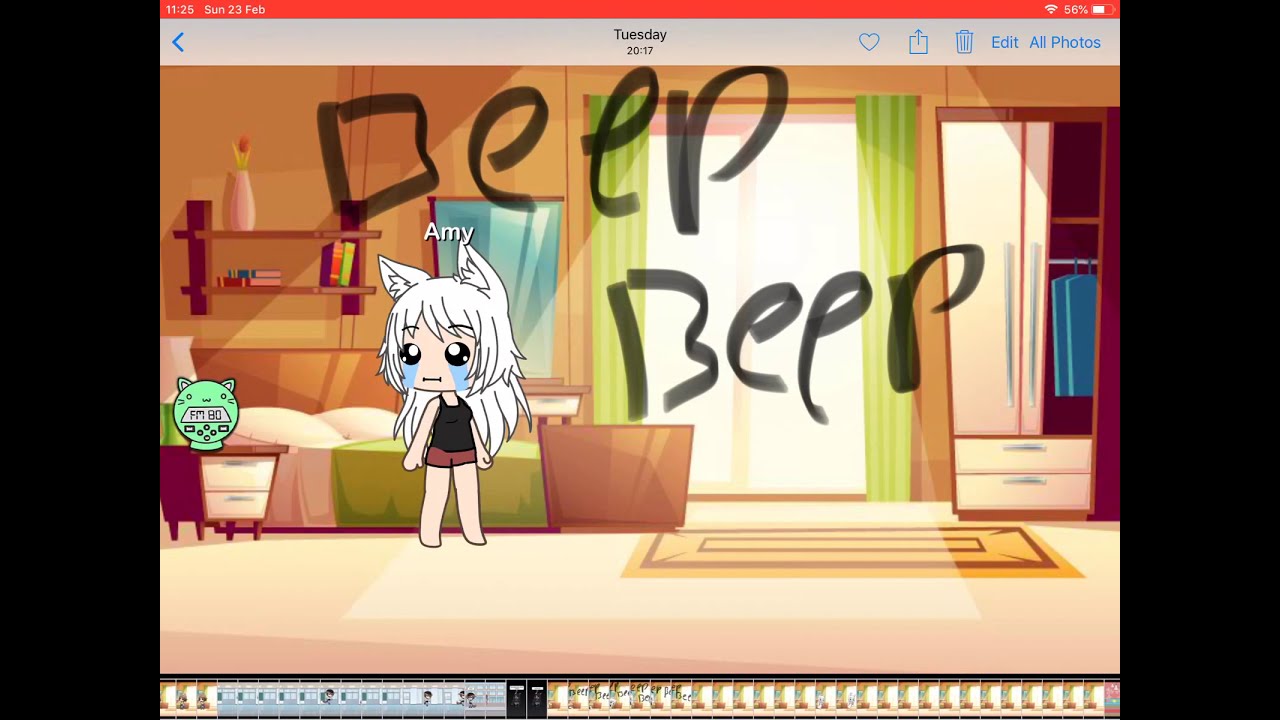Tap the main Gacha photo of Amy

(x=640, y=369)
